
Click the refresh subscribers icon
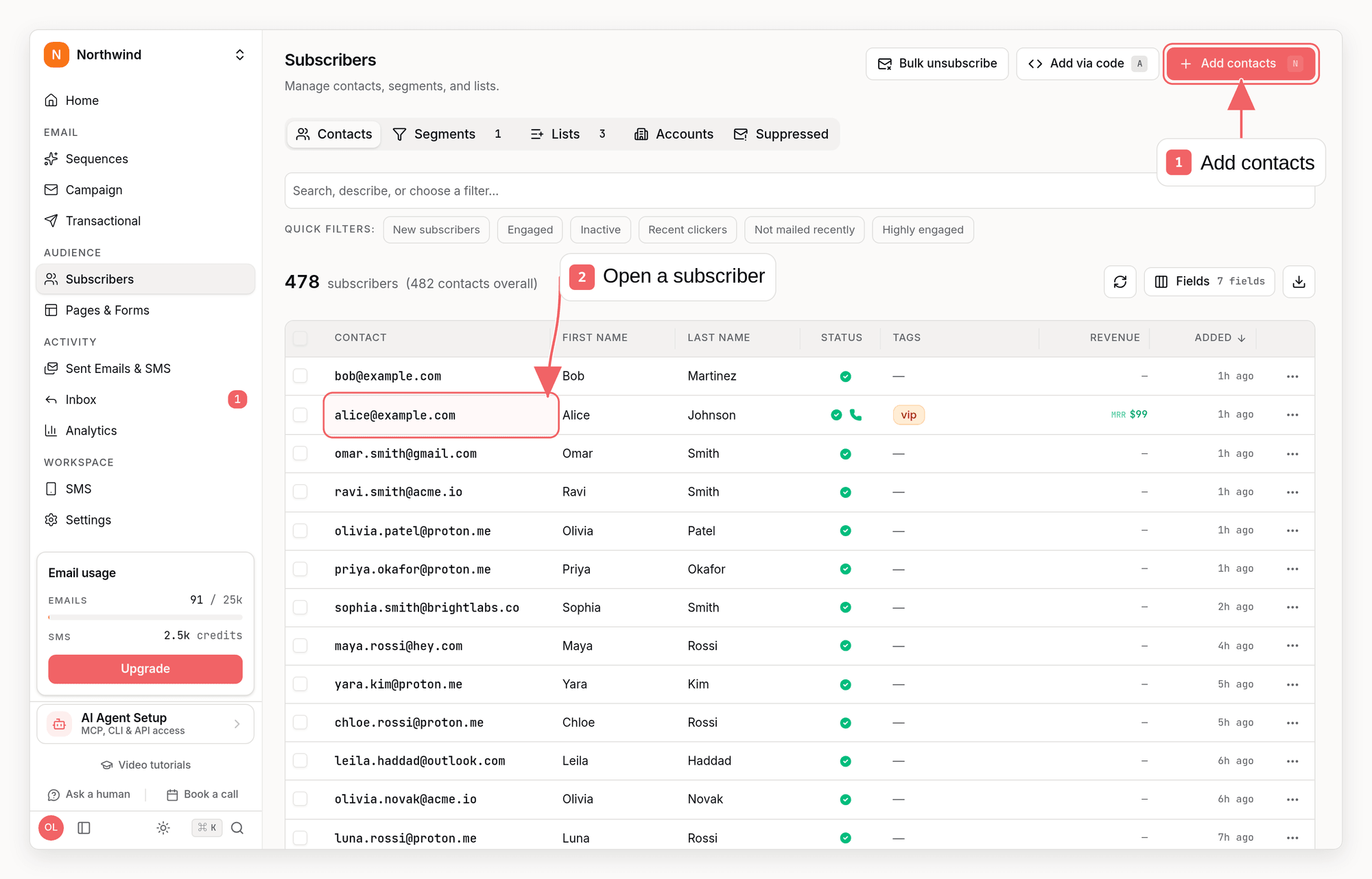click(x=1120, y=282)
